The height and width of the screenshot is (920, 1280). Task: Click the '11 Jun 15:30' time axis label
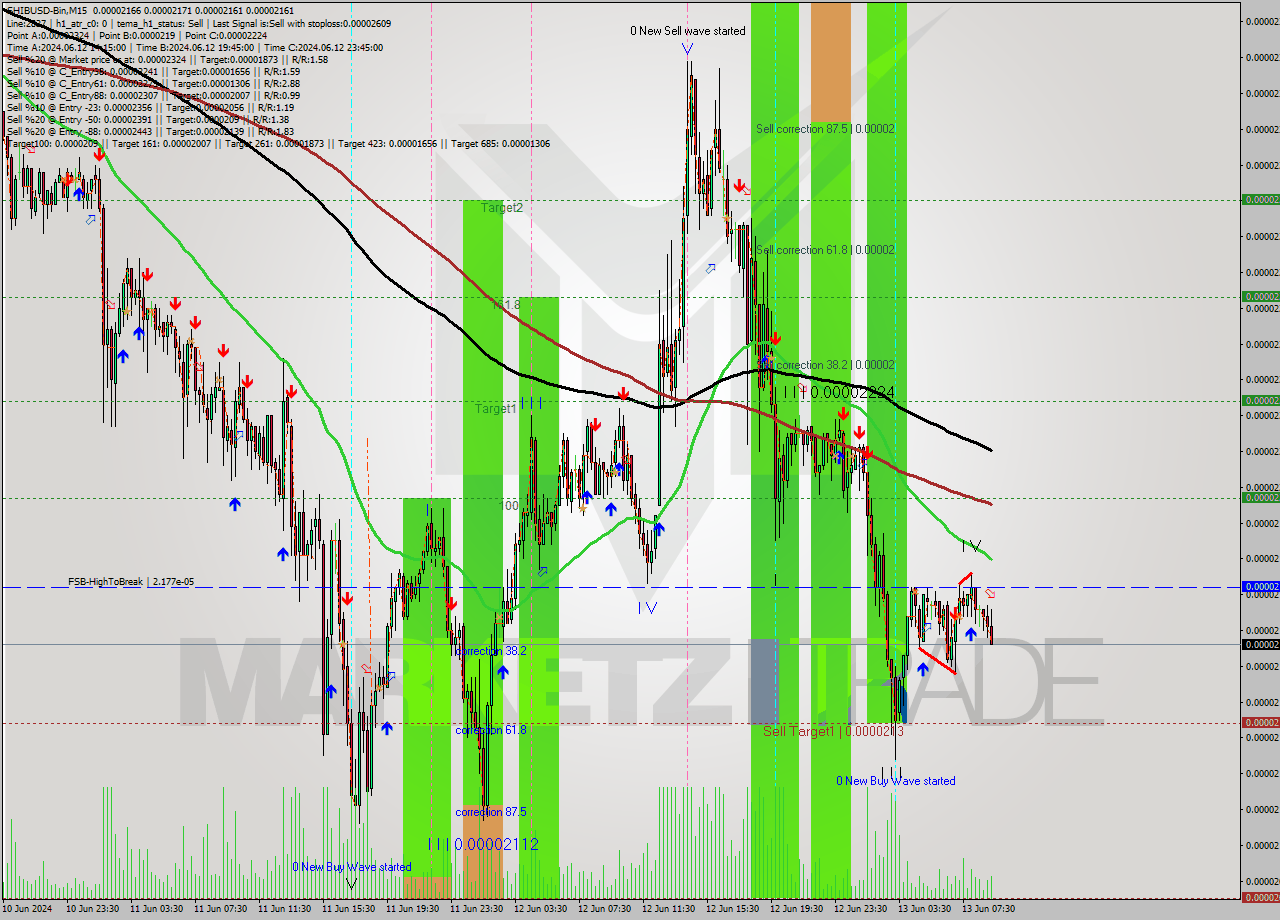(350, 909)
